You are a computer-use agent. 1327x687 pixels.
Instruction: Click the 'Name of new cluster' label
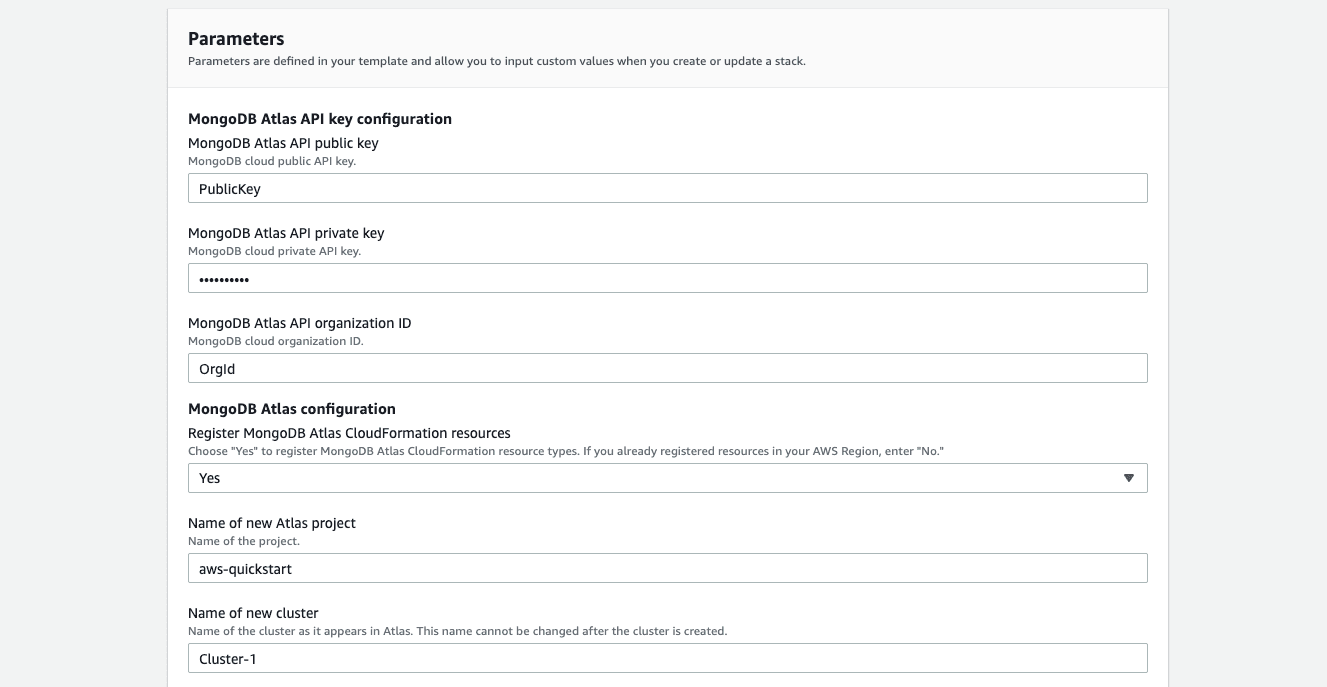tap(253, 613)
